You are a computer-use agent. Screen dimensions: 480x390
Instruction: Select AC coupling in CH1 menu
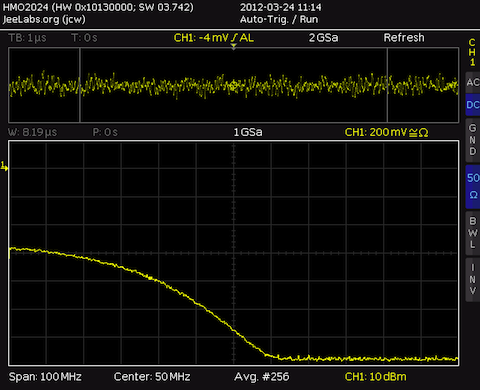[x=473, y=82]
